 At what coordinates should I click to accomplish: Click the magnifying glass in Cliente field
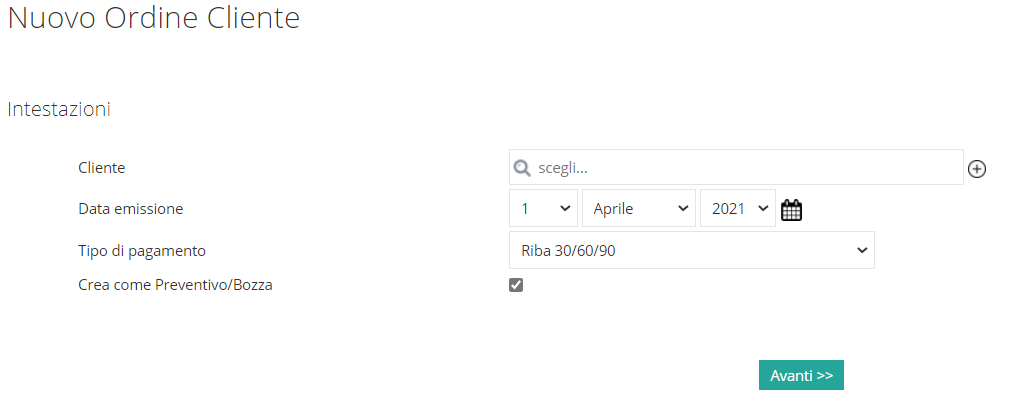pyautogui.click(x=521, y=168)
